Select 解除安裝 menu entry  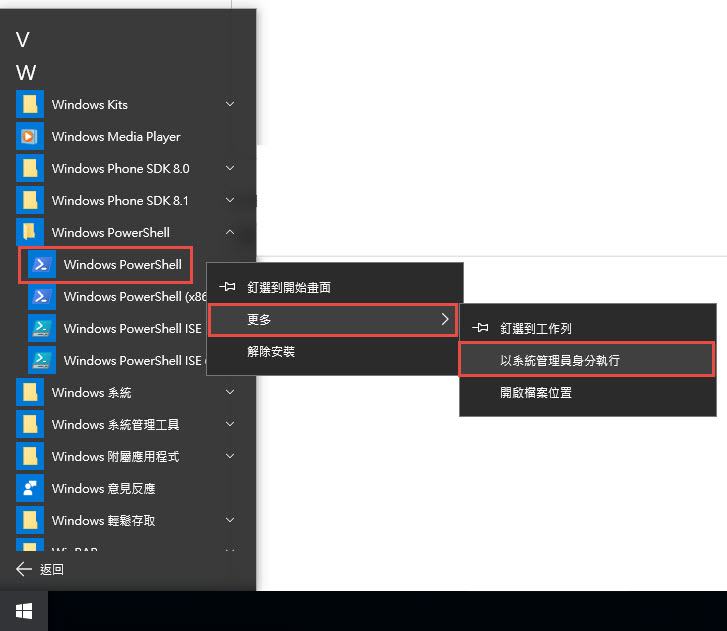coord(335,351)
